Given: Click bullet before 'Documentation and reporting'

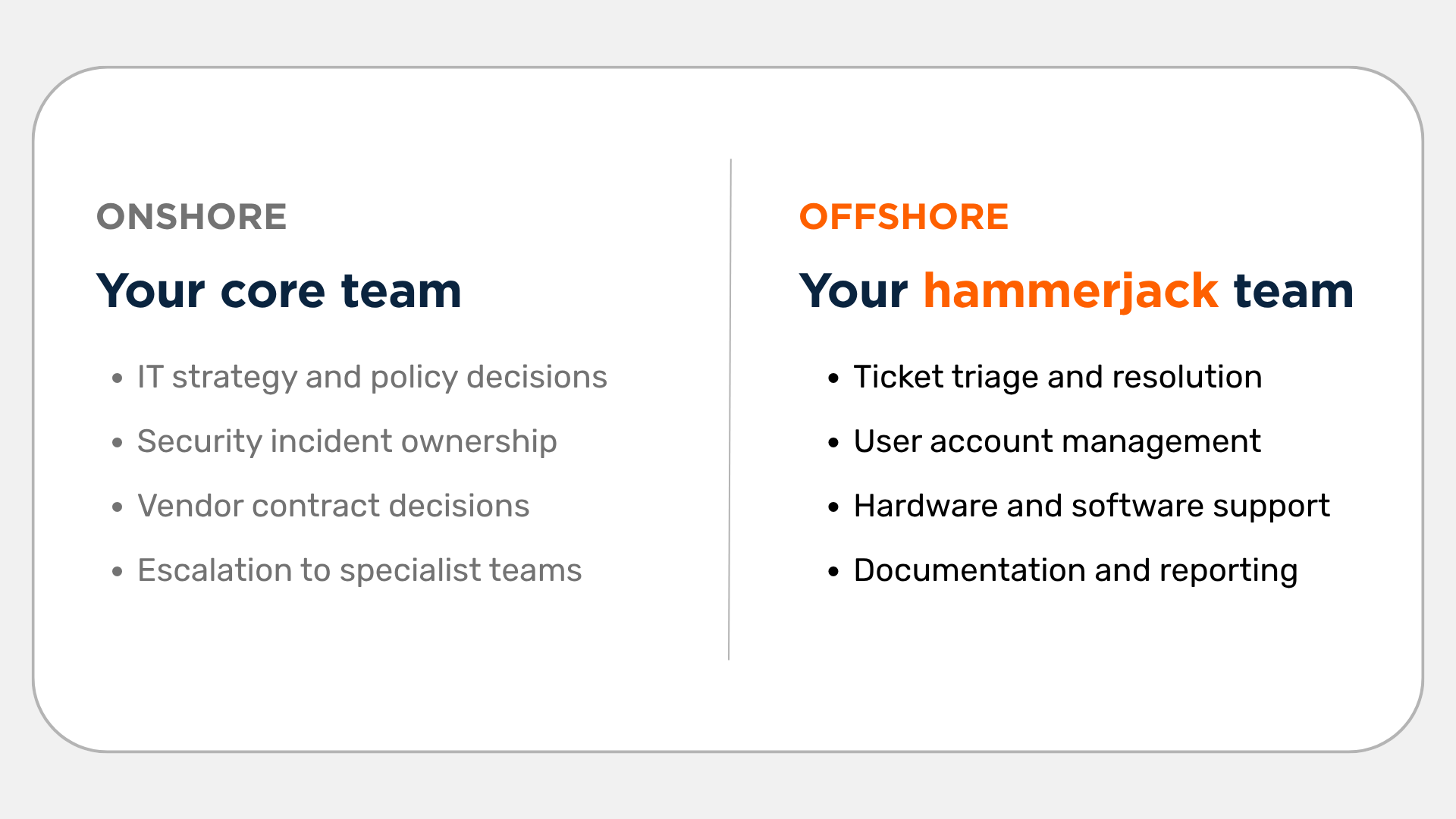Looking at the screenshot, I should pyautogui.click(x=834, y=571).
